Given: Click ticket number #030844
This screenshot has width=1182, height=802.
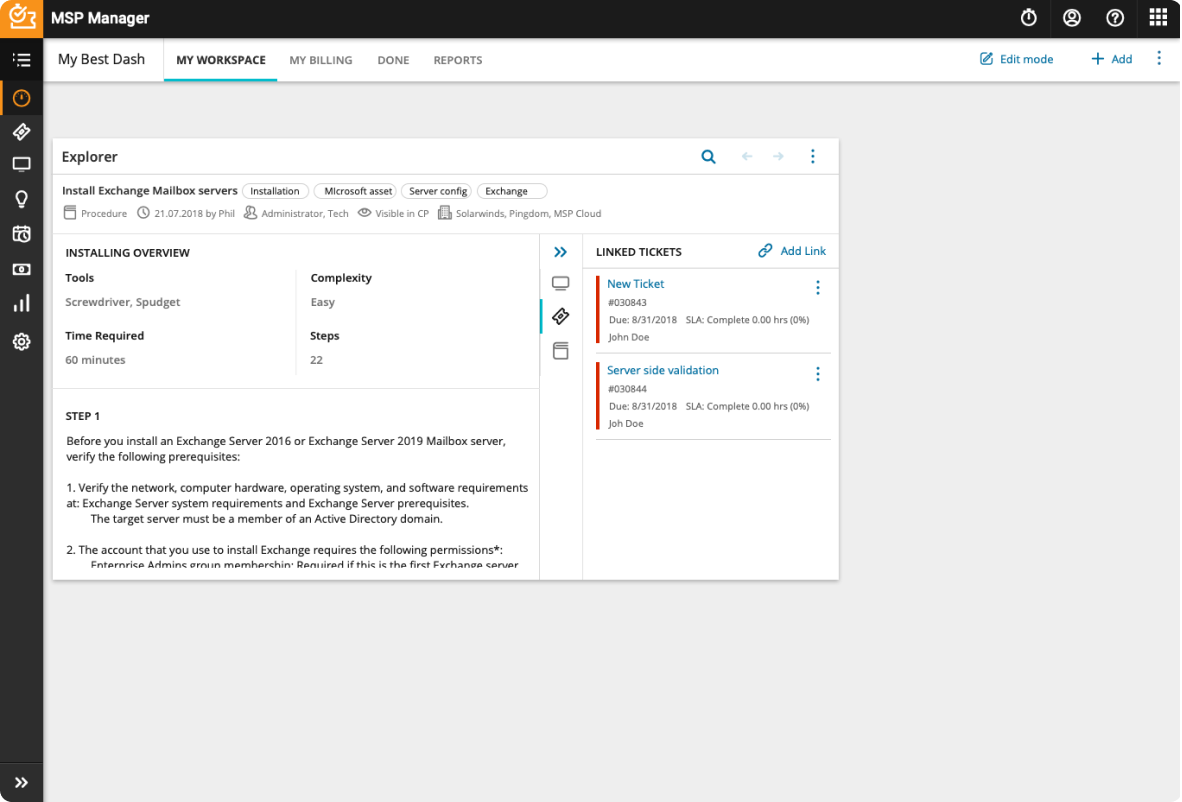Looking at the screenshot, I should pyautogui.click(x=627, y=389).
